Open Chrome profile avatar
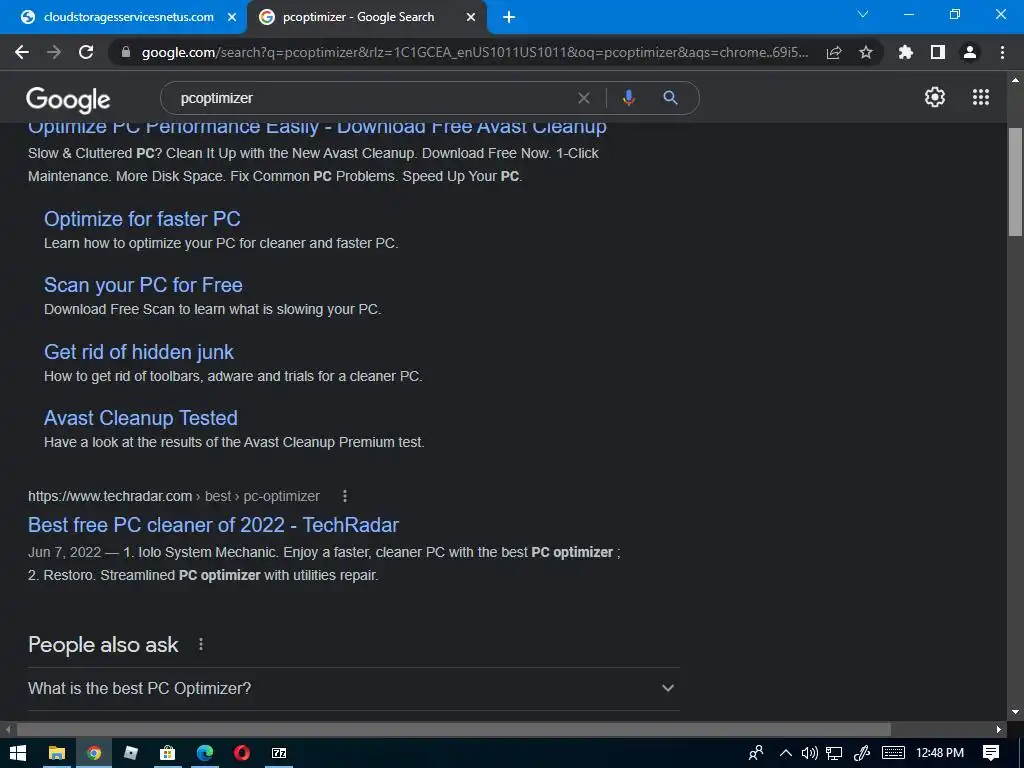Image resolution: width=1024 pixels, height=768 pixels. [970, 52]
